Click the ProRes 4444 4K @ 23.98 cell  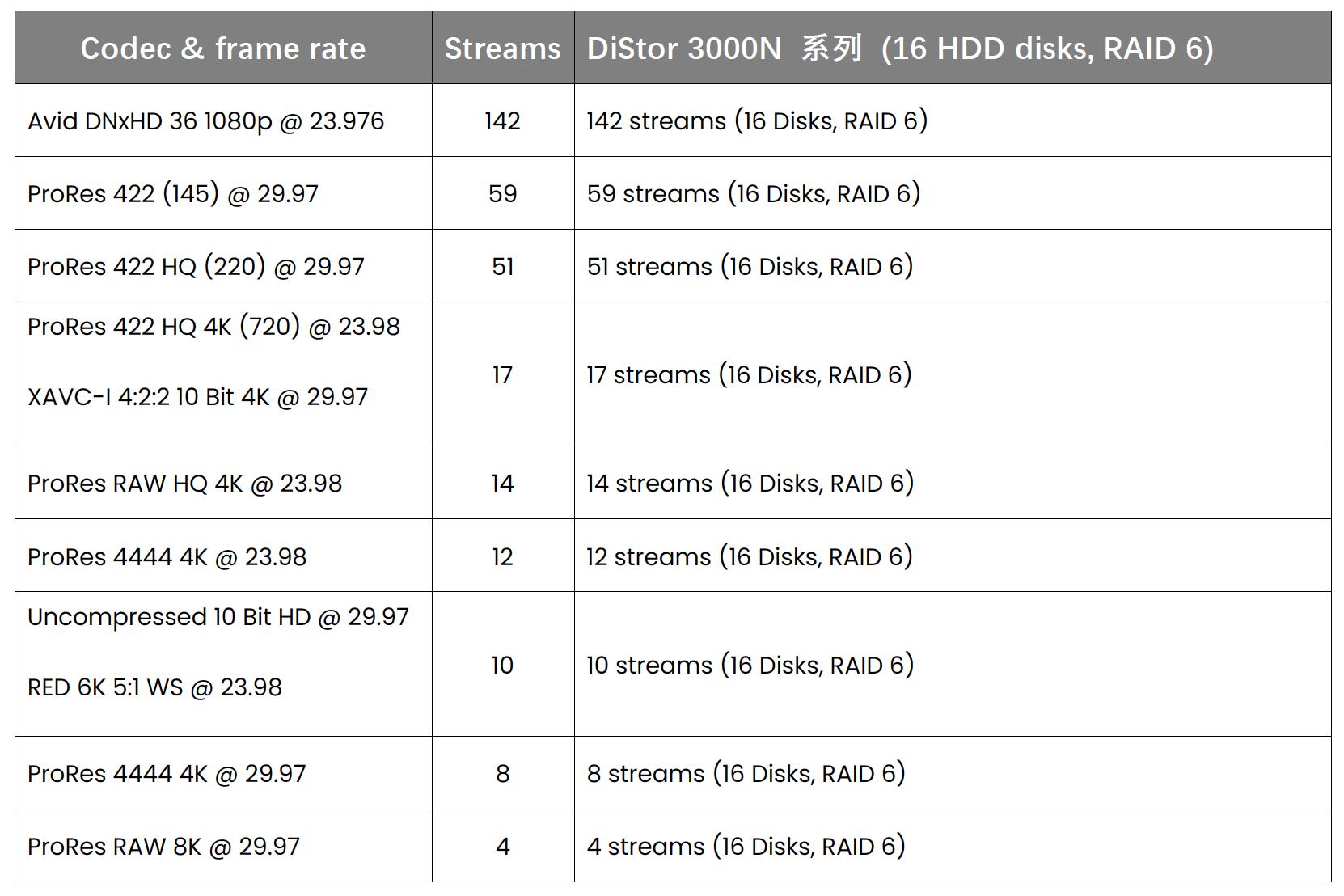[x=167, y=557]
